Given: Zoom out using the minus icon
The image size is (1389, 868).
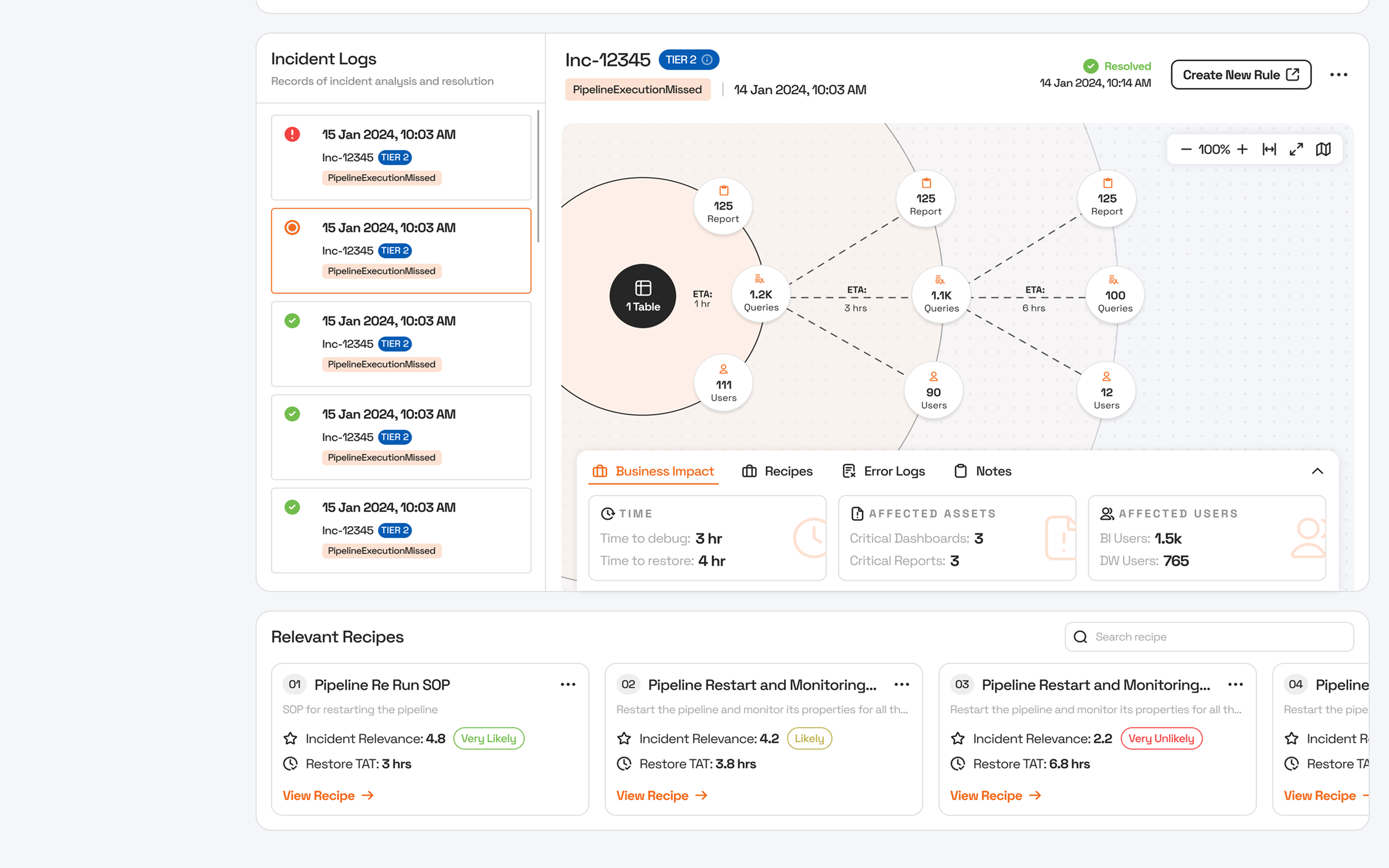Looking at the screenshot, I should 1186,150.
